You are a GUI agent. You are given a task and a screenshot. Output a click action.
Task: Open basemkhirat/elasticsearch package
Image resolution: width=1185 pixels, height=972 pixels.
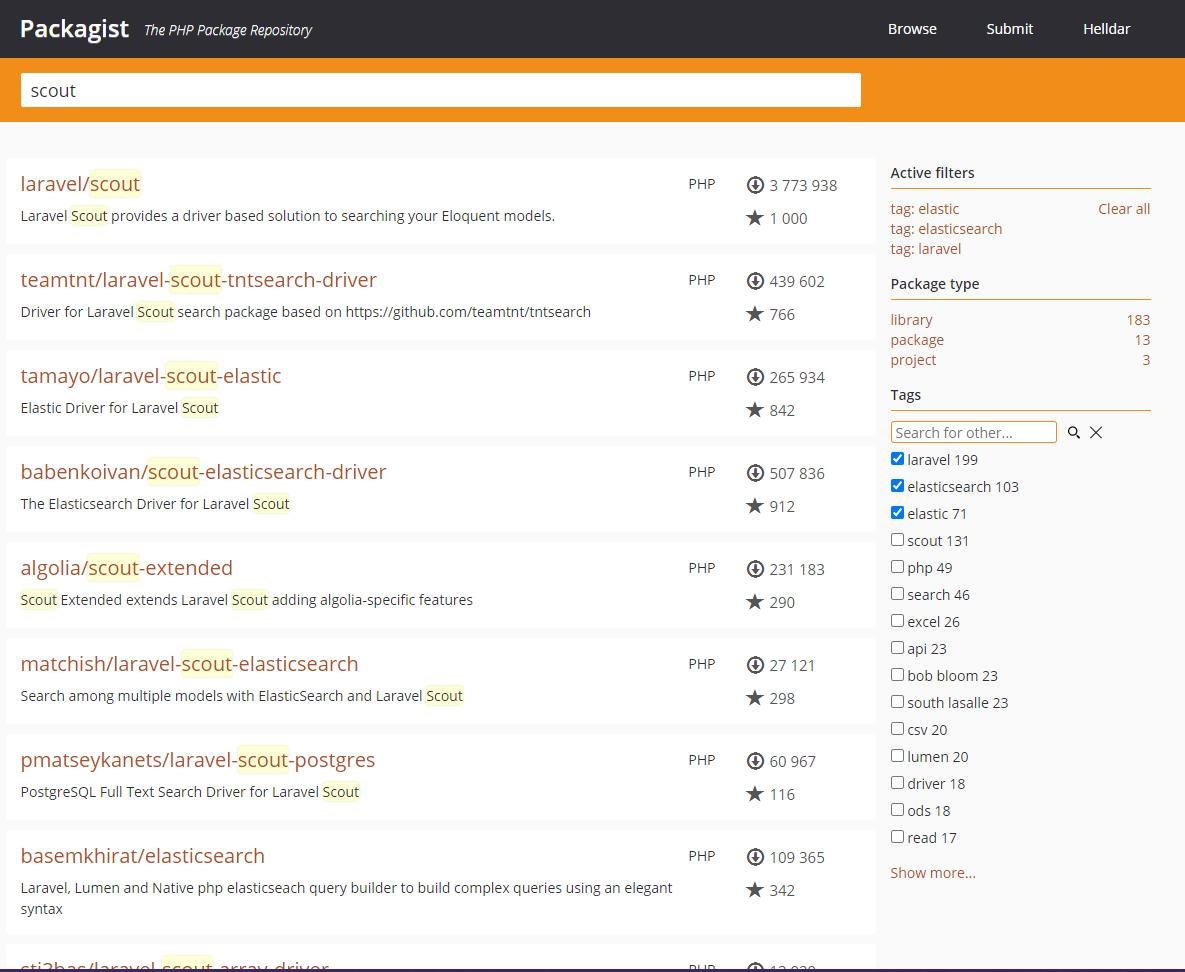(142, 856)
